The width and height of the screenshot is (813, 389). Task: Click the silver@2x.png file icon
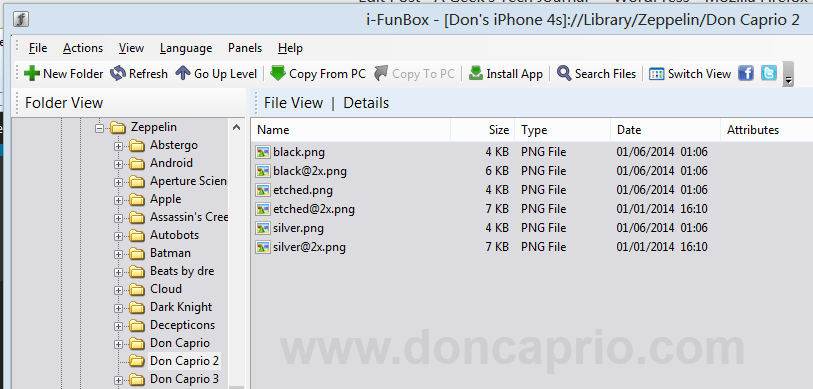(263, 247)
